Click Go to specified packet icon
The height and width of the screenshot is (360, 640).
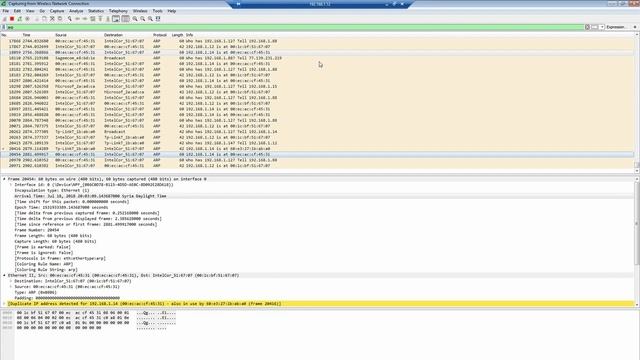(93, 19)
